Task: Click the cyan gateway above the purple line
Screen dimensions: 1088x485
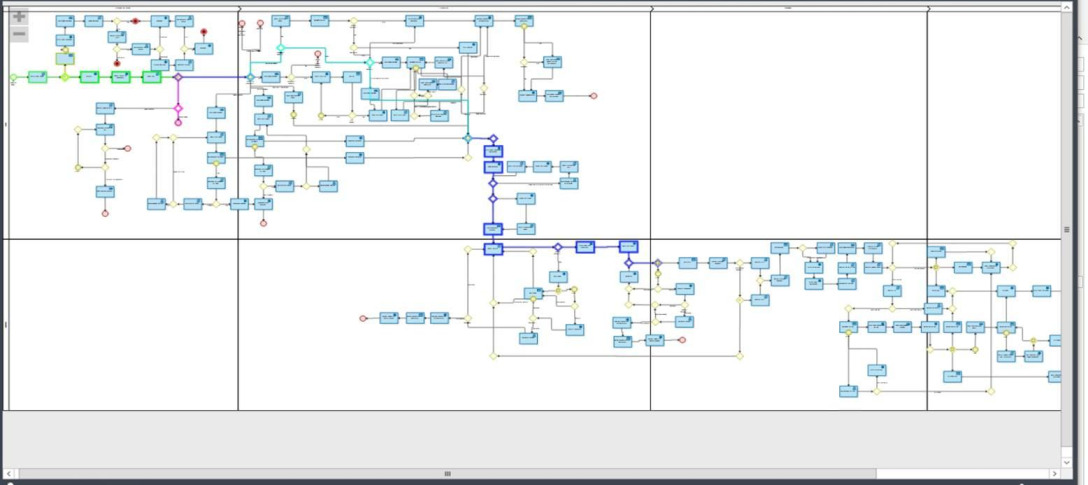Action: 281,48
